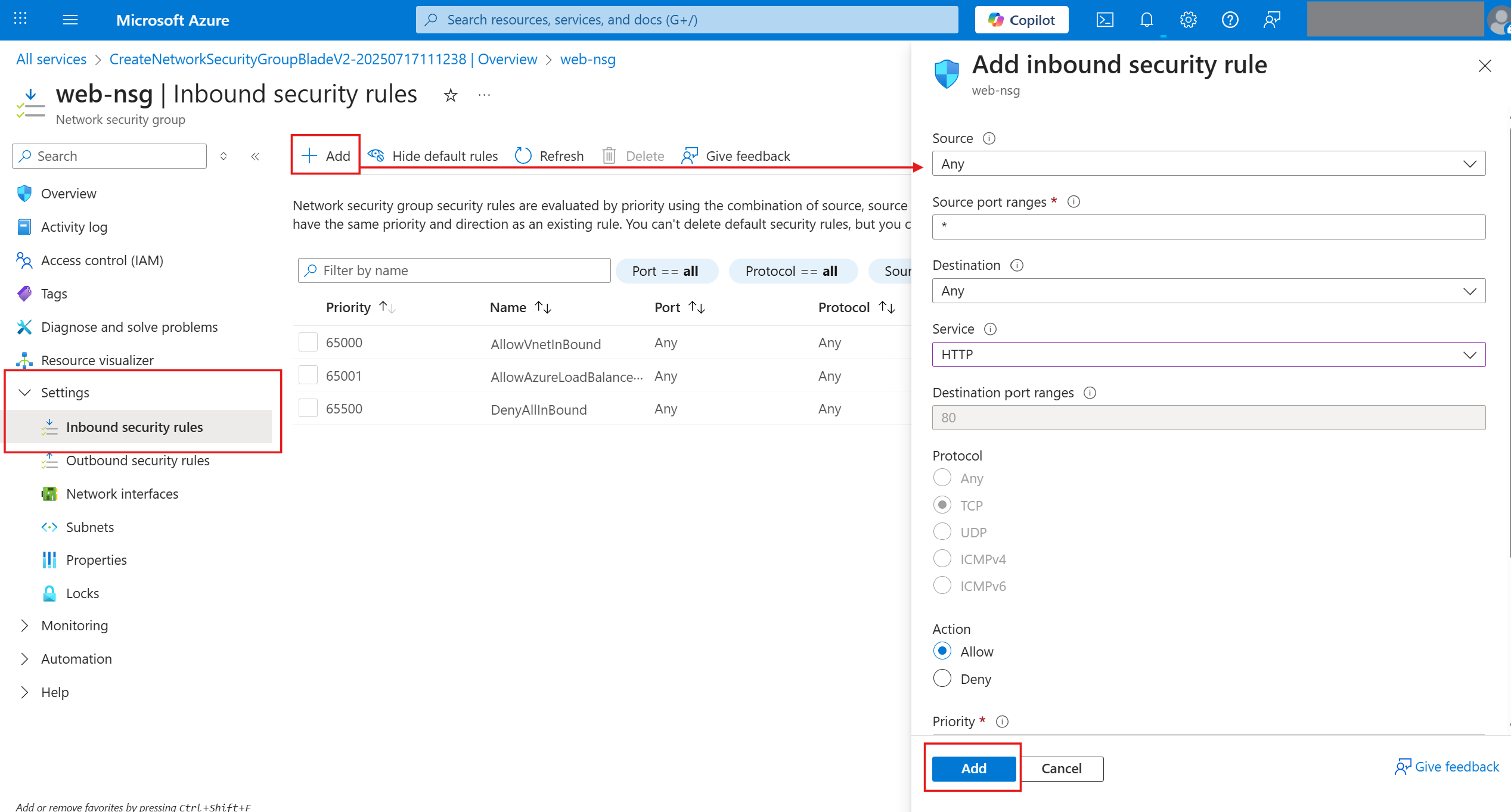The image size is (1511, 812).
Task: Open Cloud Shell from top bar
Action: coord(1104,20)
